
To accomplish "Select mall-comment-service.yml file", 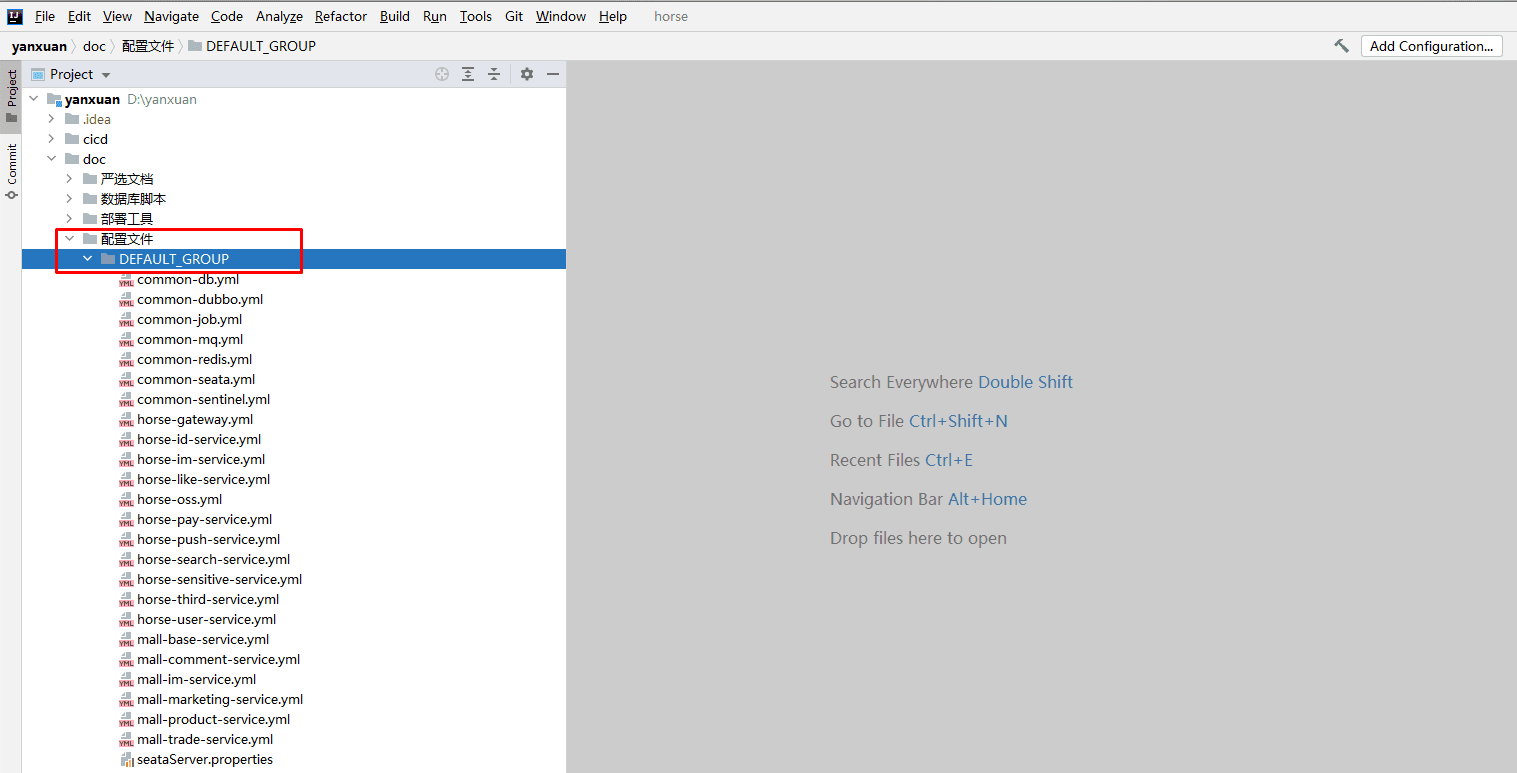I will pos(218,660).
